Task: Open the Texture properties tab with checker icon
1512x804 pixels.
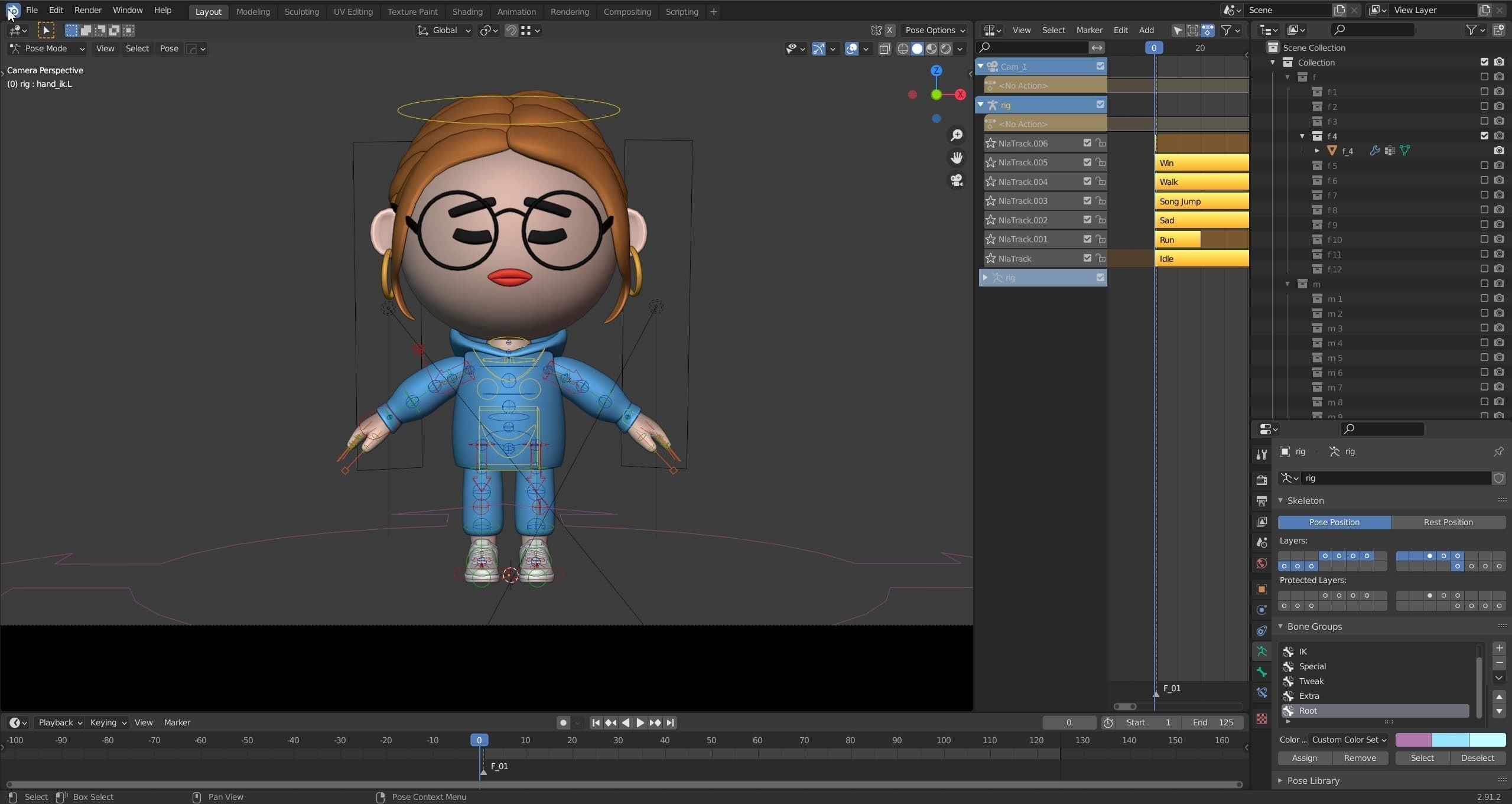Action: point(1261,718)
